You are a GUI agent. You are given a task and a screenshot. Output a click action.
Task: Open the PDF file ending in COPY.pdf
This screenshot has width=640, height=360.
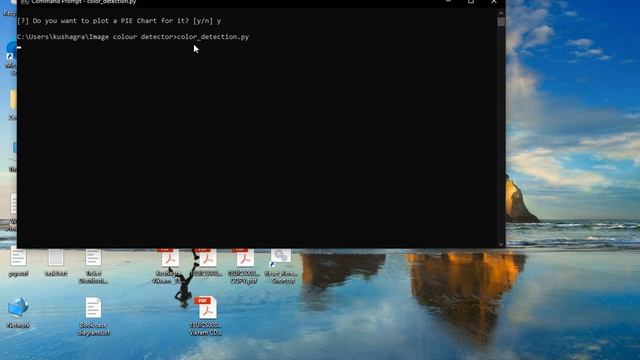coord(244,265)
